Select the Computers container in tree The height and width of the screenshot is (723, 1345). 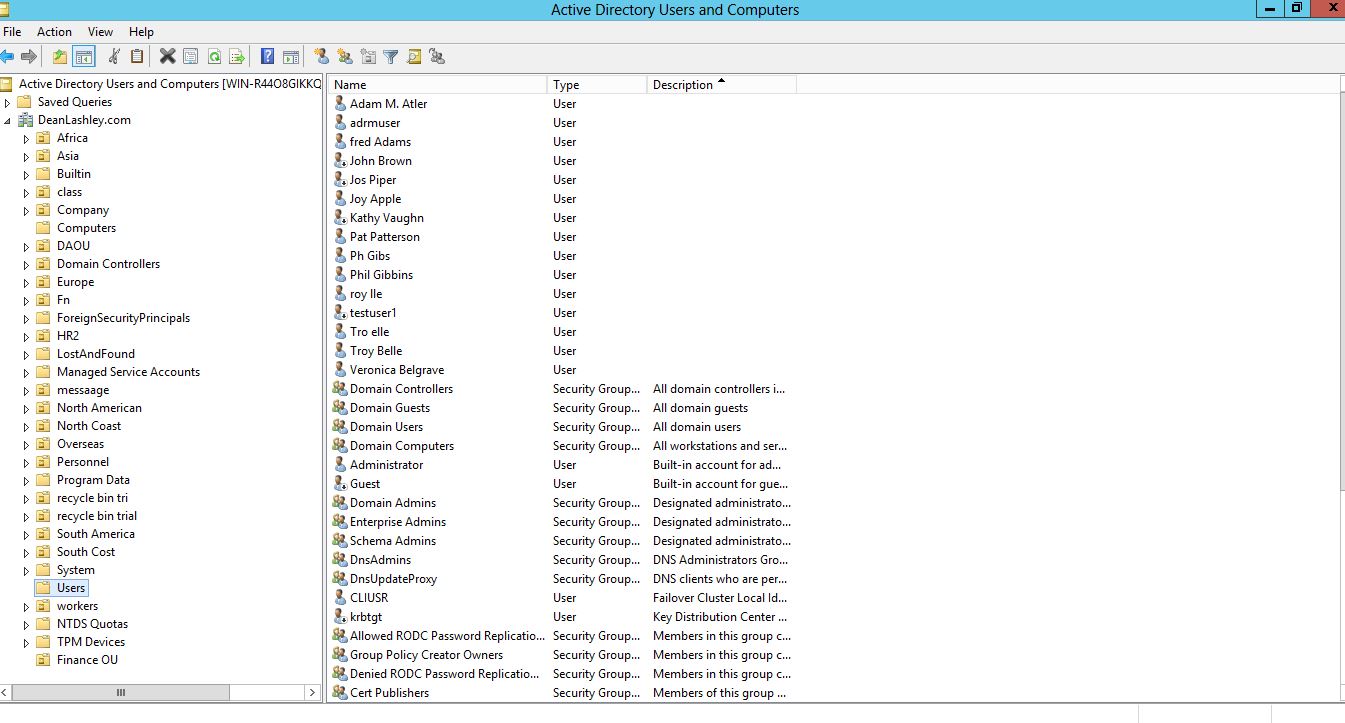coord(86,228)
